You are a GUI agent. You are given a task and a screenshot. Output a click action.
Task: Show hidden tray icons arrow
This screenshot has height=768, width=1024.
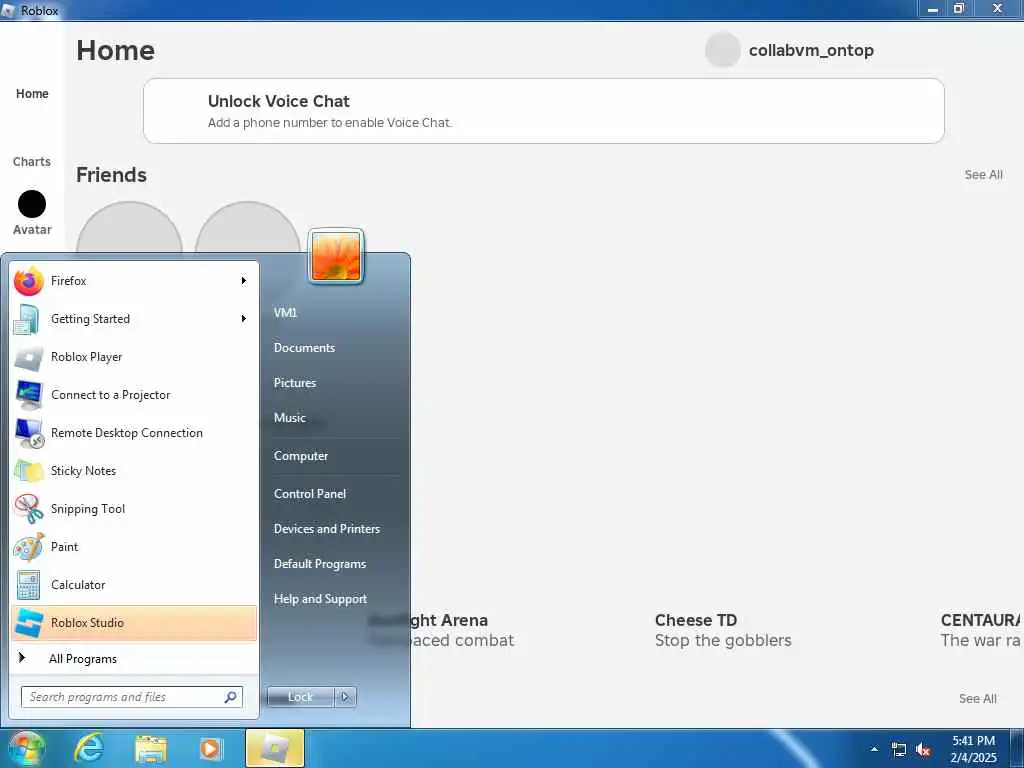[x=874, y=749]
